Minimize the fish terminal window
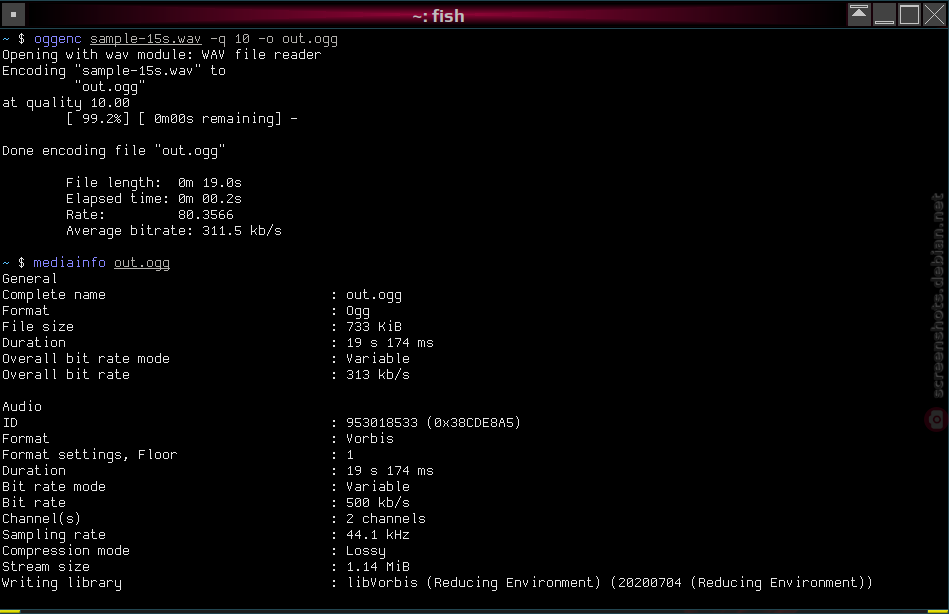The width and height of the screenshot is (949, 614). (884, 15)
